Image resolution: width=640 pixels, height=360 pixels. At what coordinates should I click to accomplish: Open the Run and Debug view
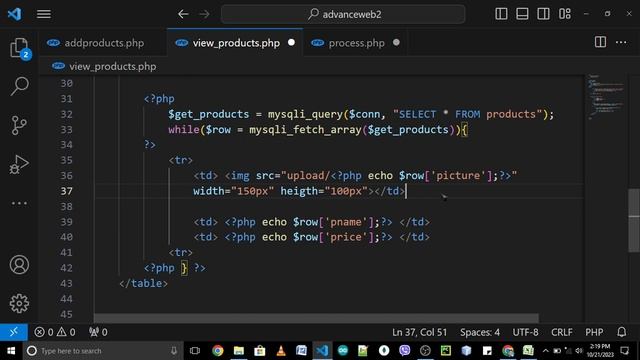[x=19, y=164]
